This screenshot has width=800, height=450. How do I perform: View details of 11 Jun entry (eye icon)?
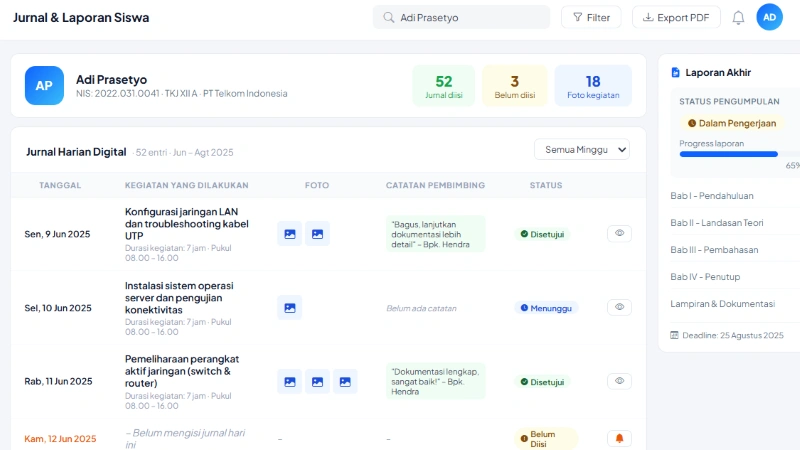coord(619,381)
